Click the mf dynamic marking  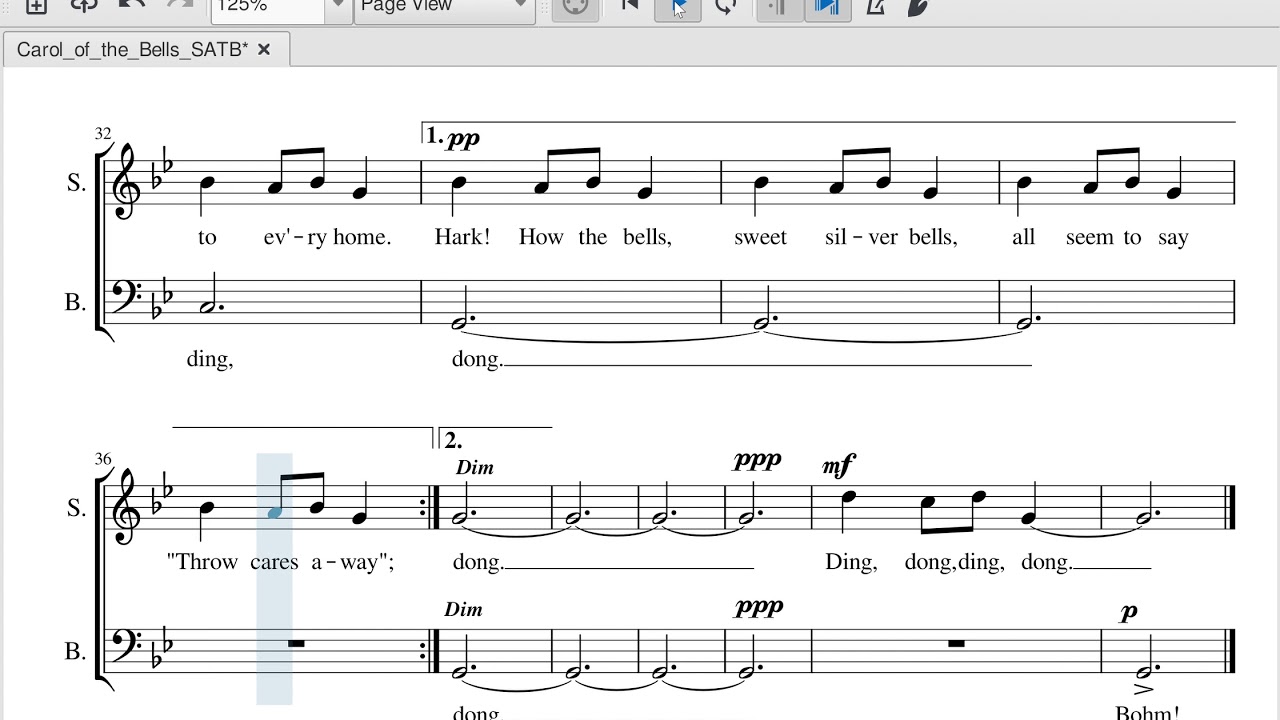(839, 465)
